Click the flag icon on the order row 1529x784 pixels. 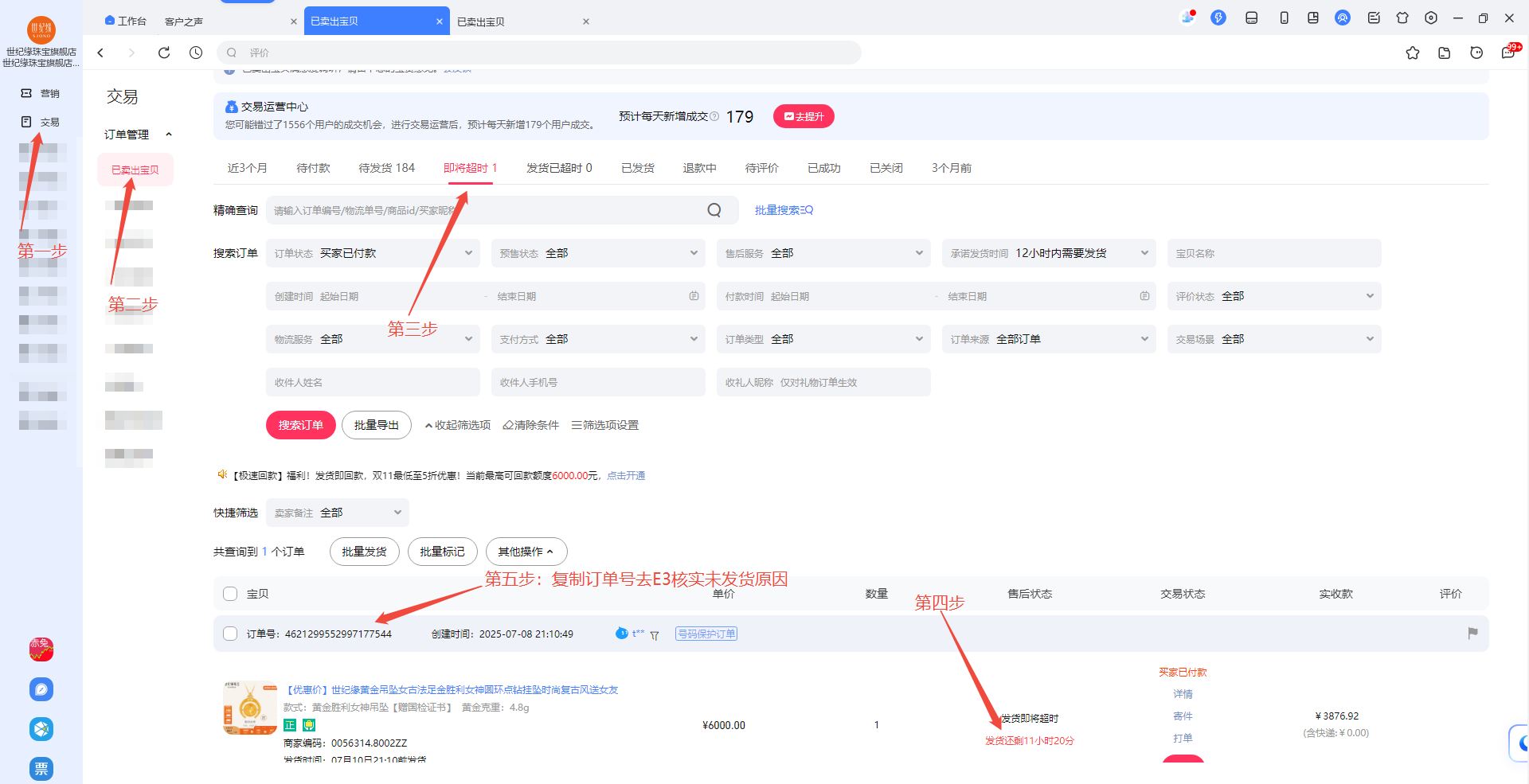pyautogui.click(x=1472, y=633)
